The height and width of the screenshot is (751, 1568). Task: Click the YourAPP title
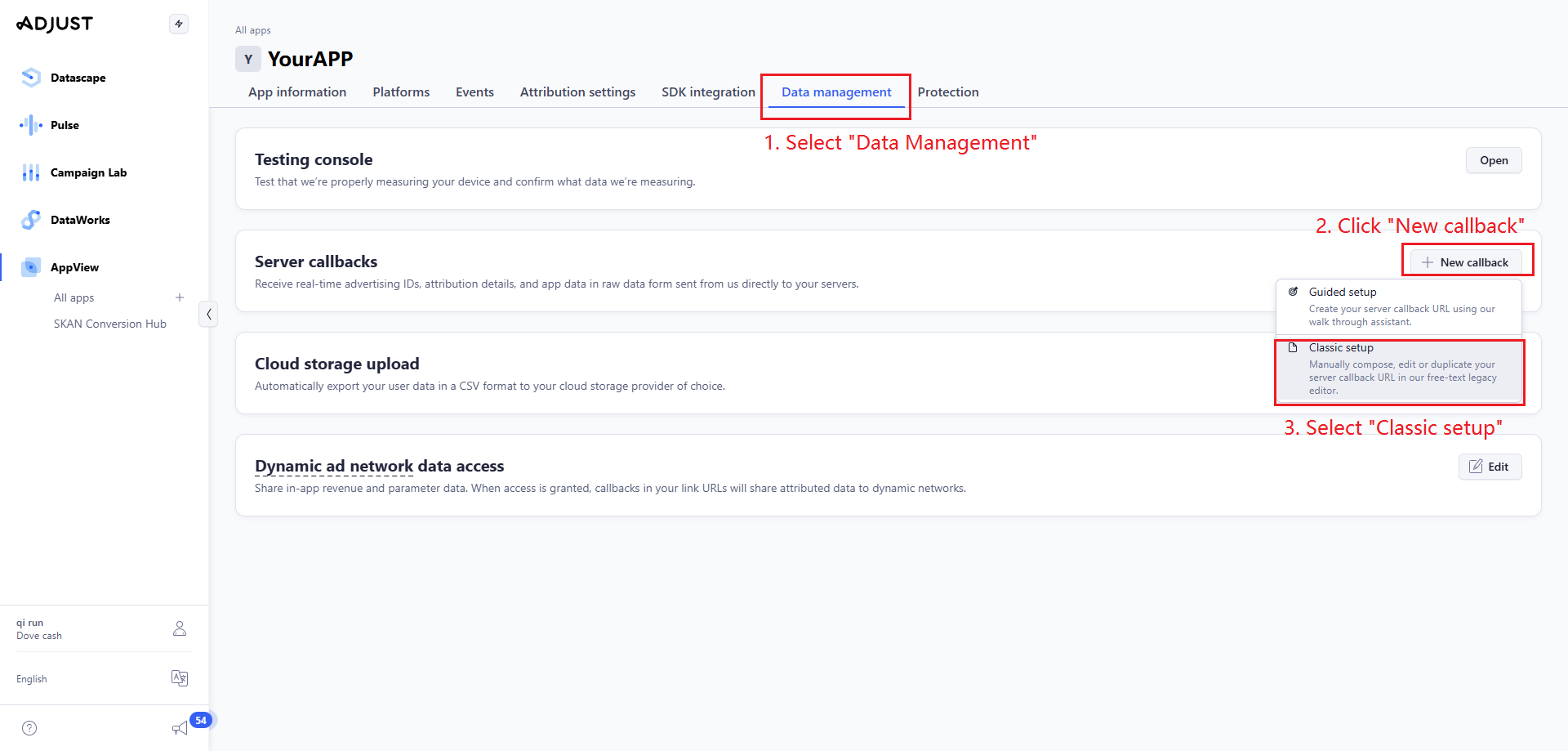[310, 59]
